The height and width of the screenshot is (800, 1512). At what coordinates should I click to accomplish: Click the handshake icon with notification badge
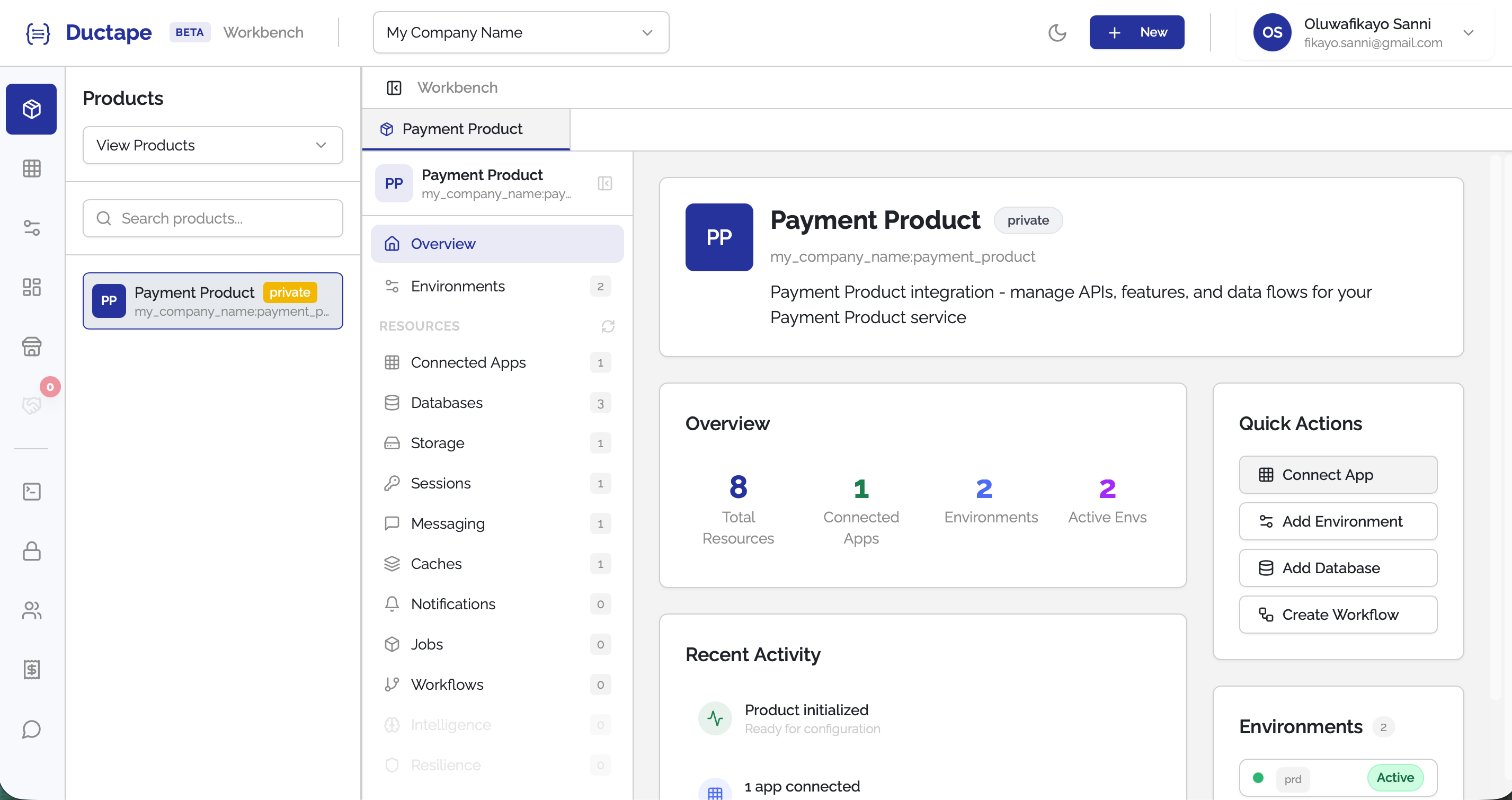pos(31,405)
